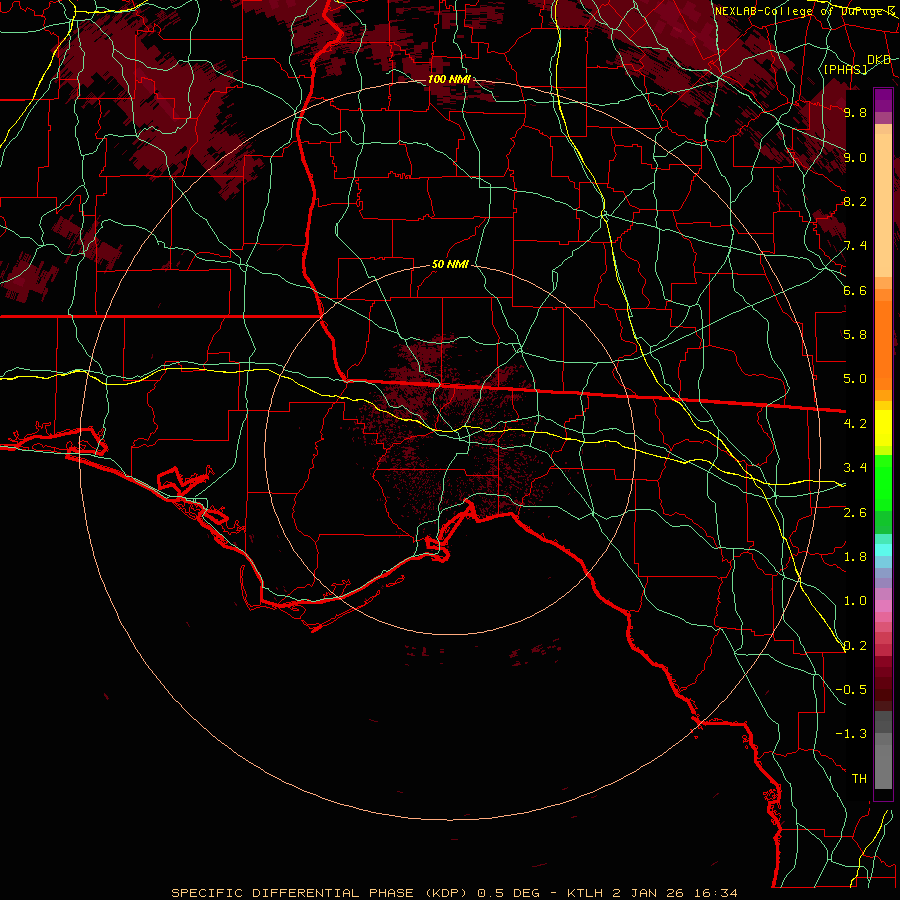Click the 2.6 value on the legend

tap(855, 513)
